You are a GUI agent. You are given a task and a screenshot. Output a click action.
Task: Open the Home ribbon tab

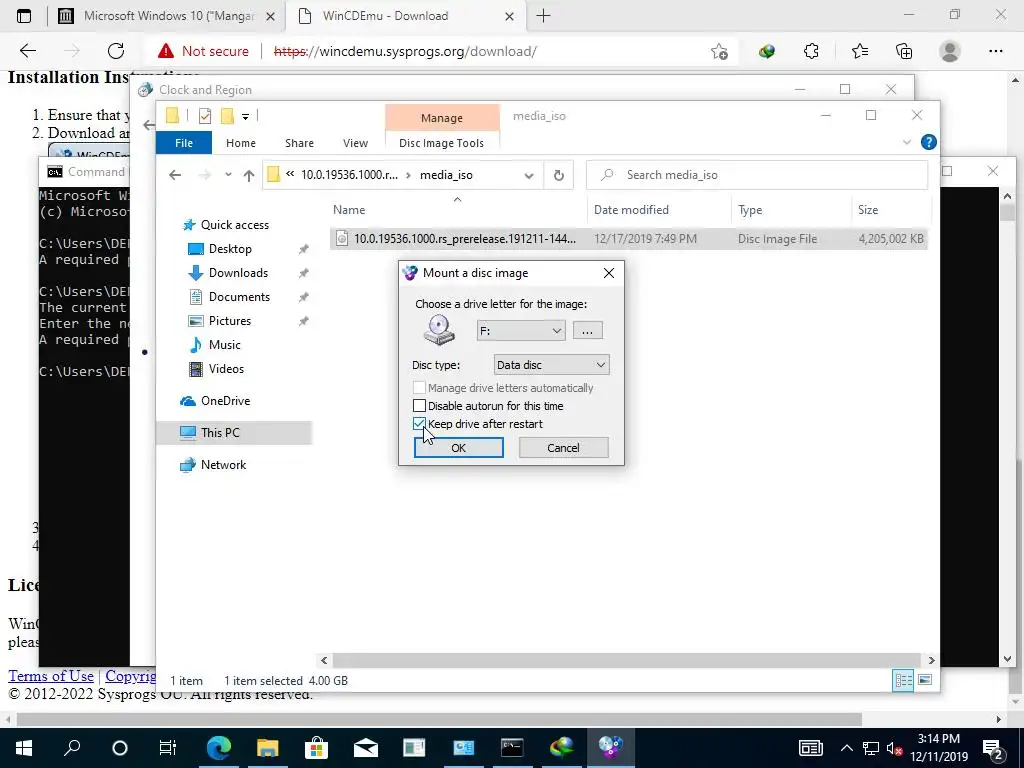click(x=240, y=143)
